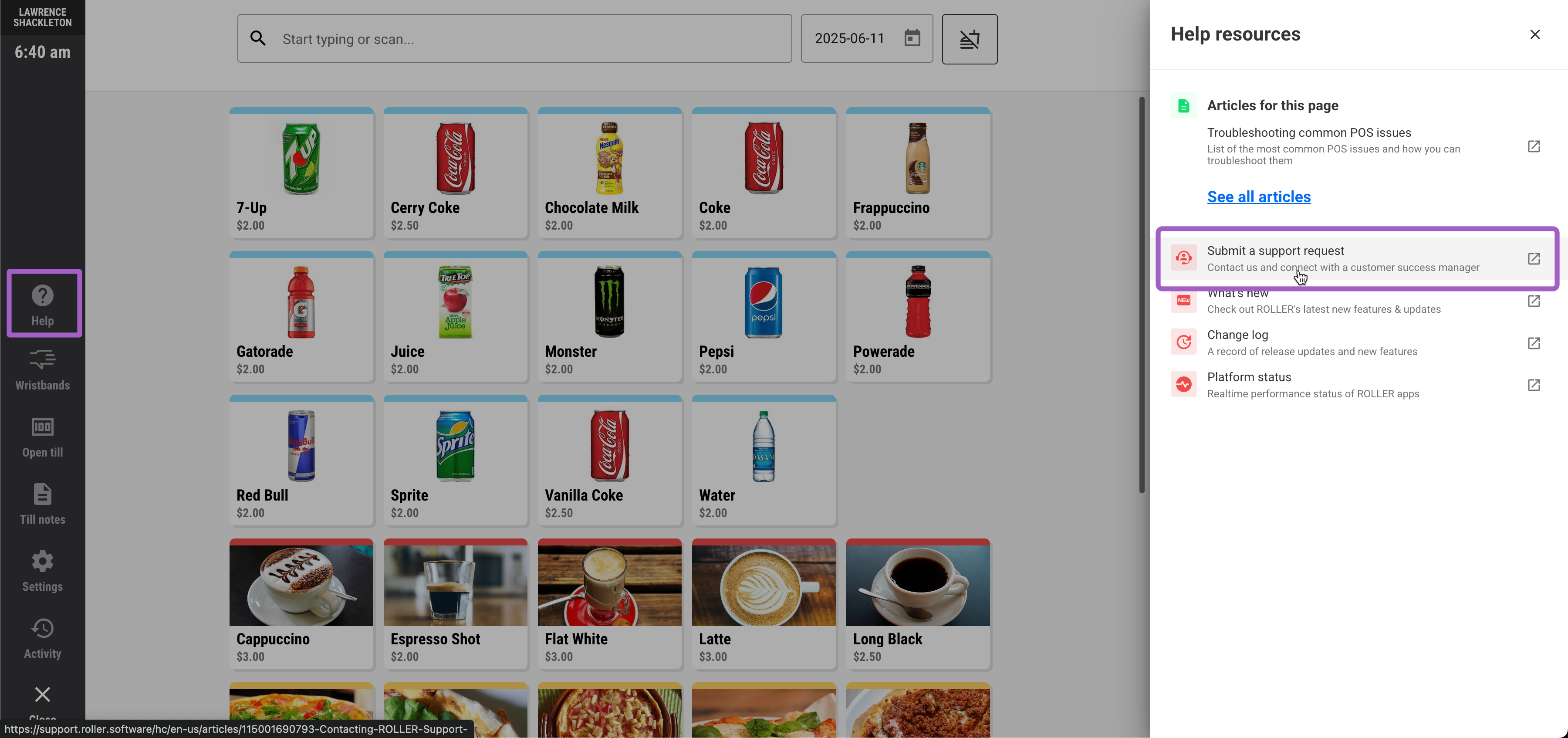
Task: Click the Open till icon
Action: [x=43, y=427]
